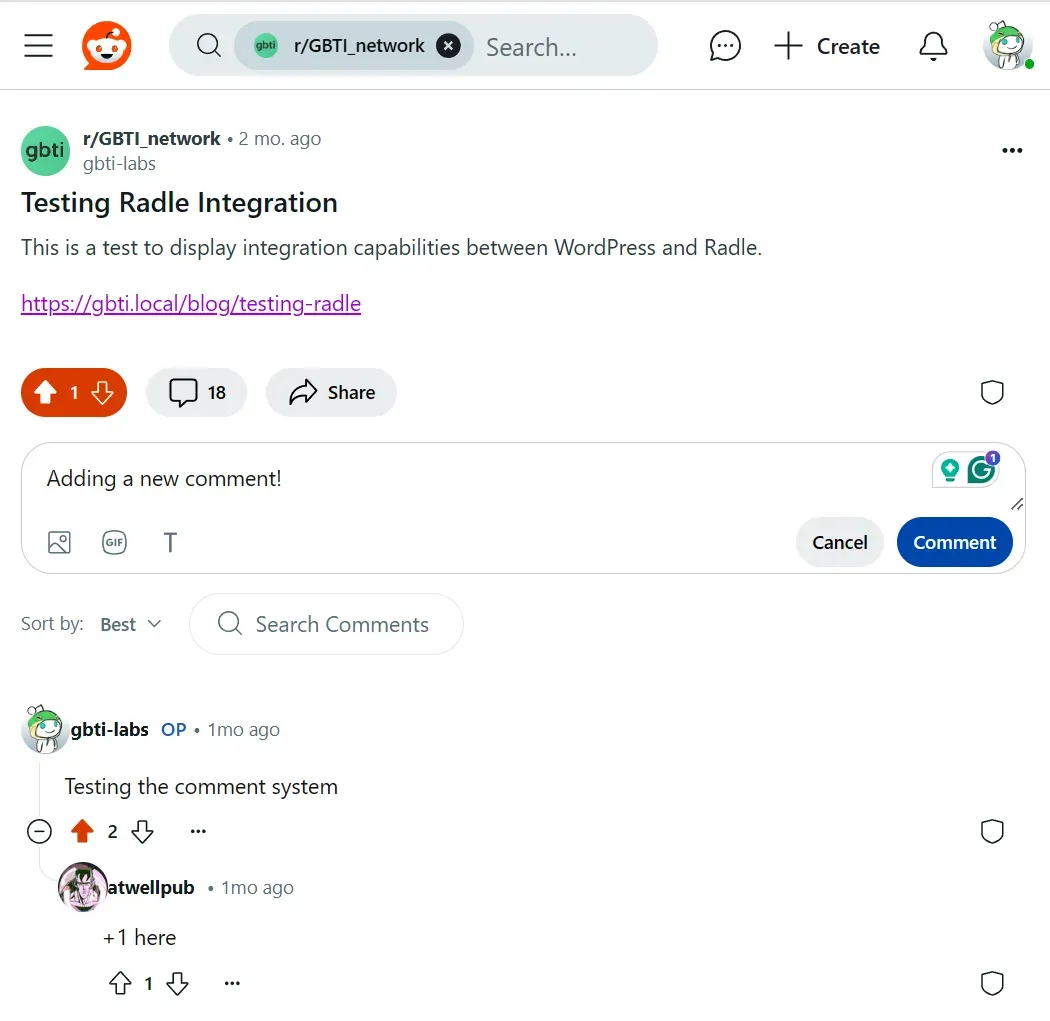Screen dimensions: 1050x1021
Task: Open the hamburger navigation menu
Action: [38, 46]
